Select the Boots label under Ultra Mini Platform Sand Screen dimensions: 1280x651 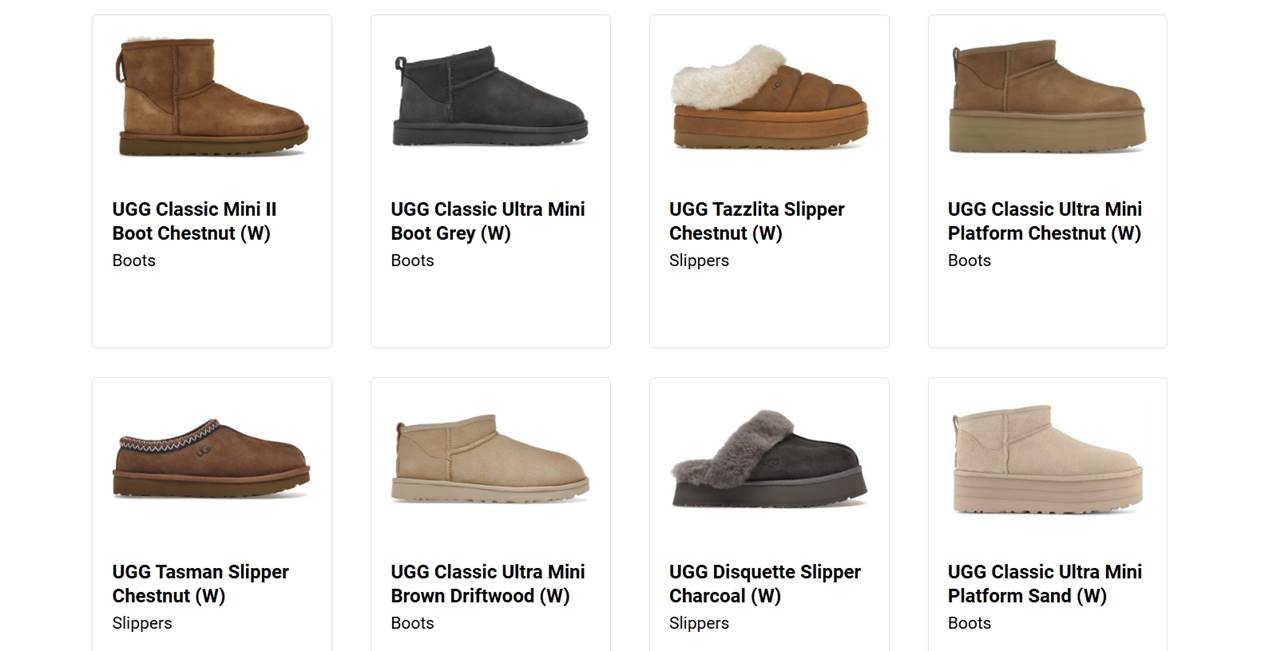pos(969,624)
